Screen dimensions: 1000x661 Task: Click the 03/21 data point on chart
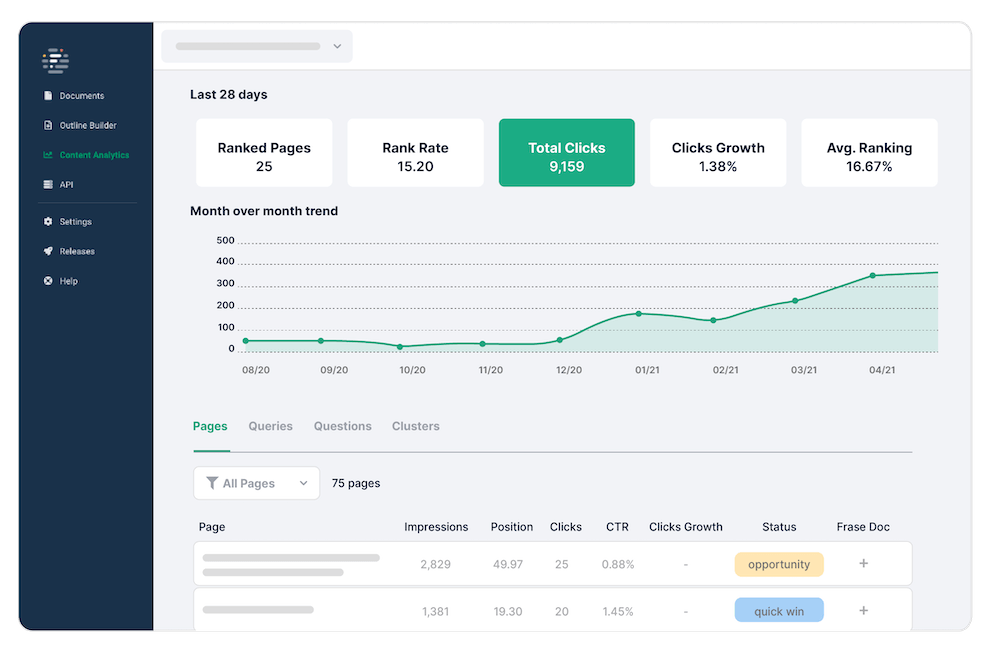(x=795, y=301)
